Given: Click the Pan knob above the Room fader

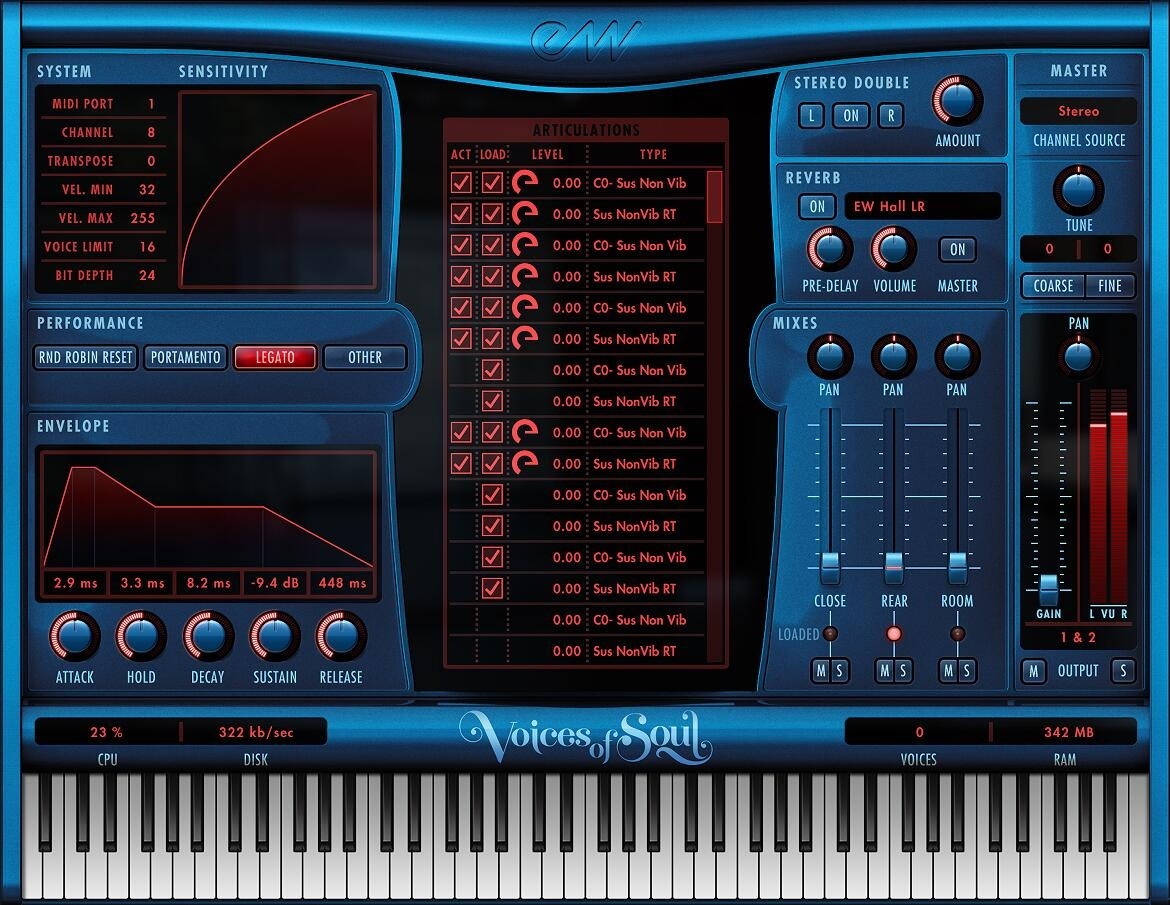Looking at the screenshot, I should point(957,357).
